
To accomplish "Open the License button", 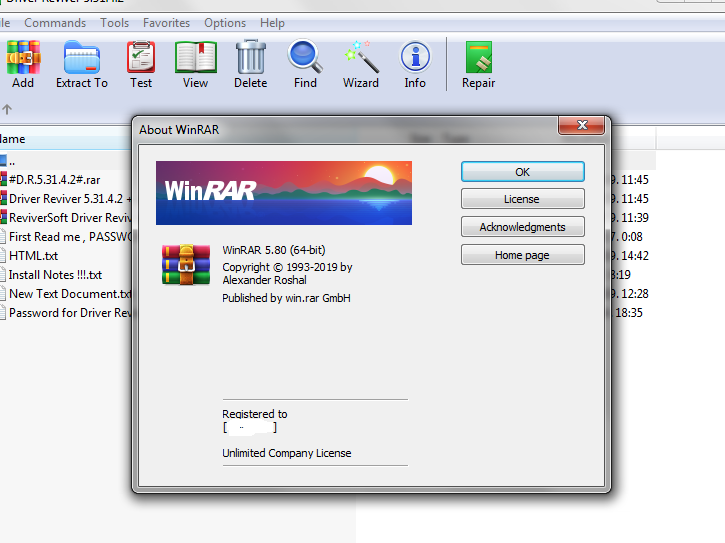I will [x=522, y=199].
